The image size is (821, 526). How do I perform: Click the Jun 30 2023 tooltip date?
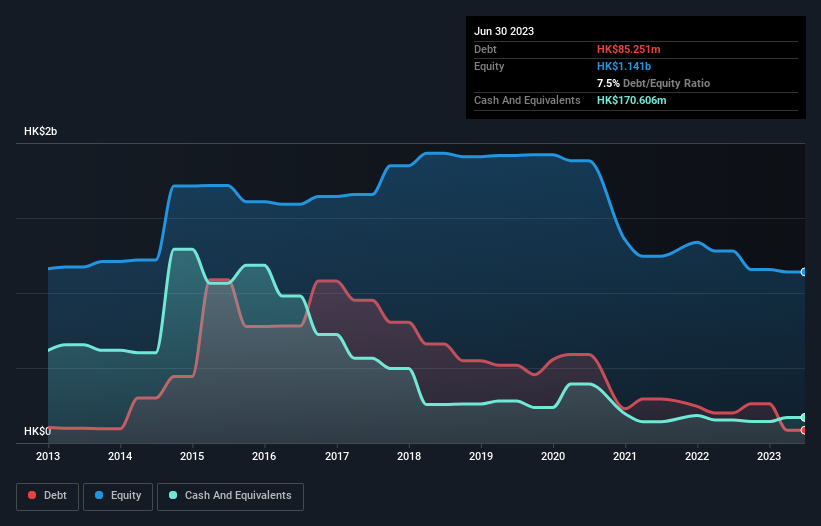(x=504, y=31)
